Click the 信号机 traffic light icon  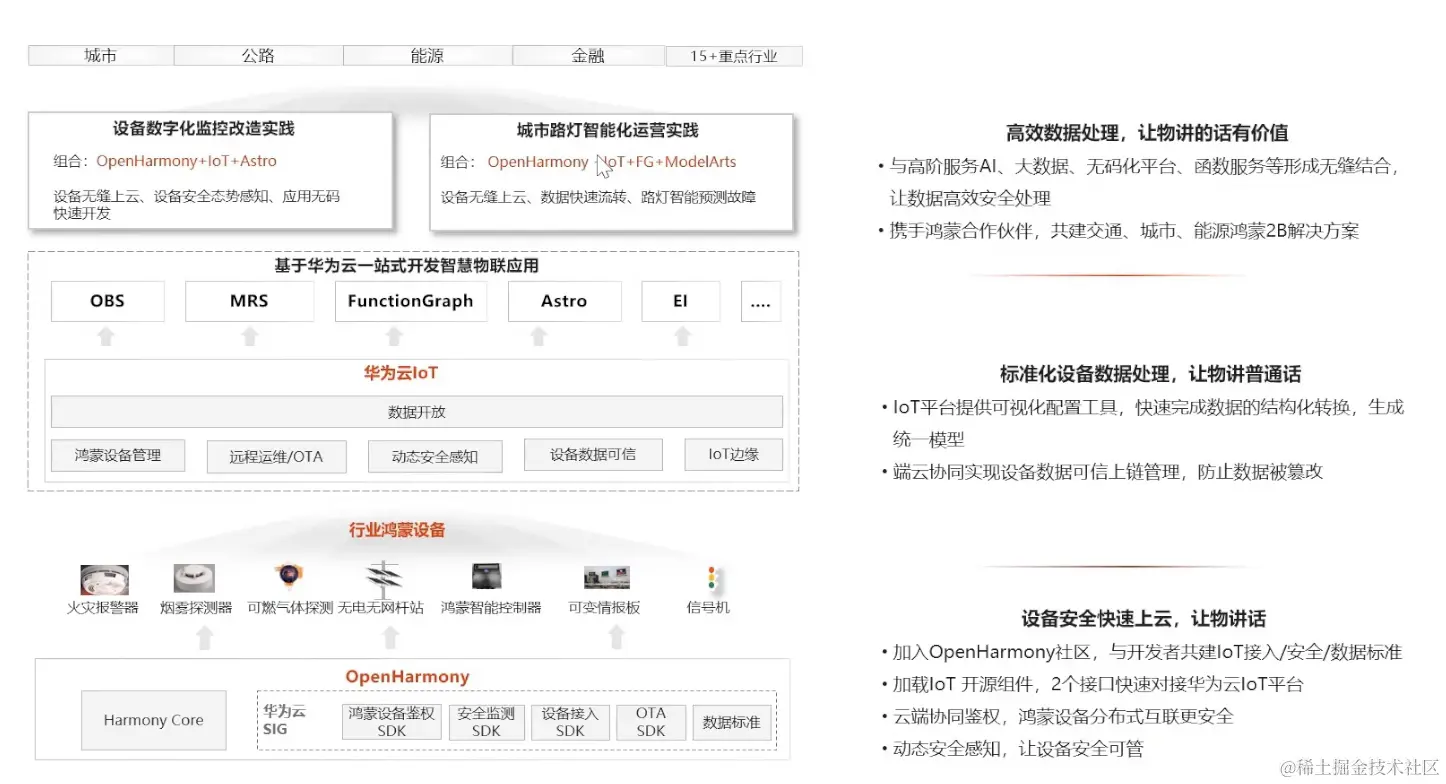(713, 578)
